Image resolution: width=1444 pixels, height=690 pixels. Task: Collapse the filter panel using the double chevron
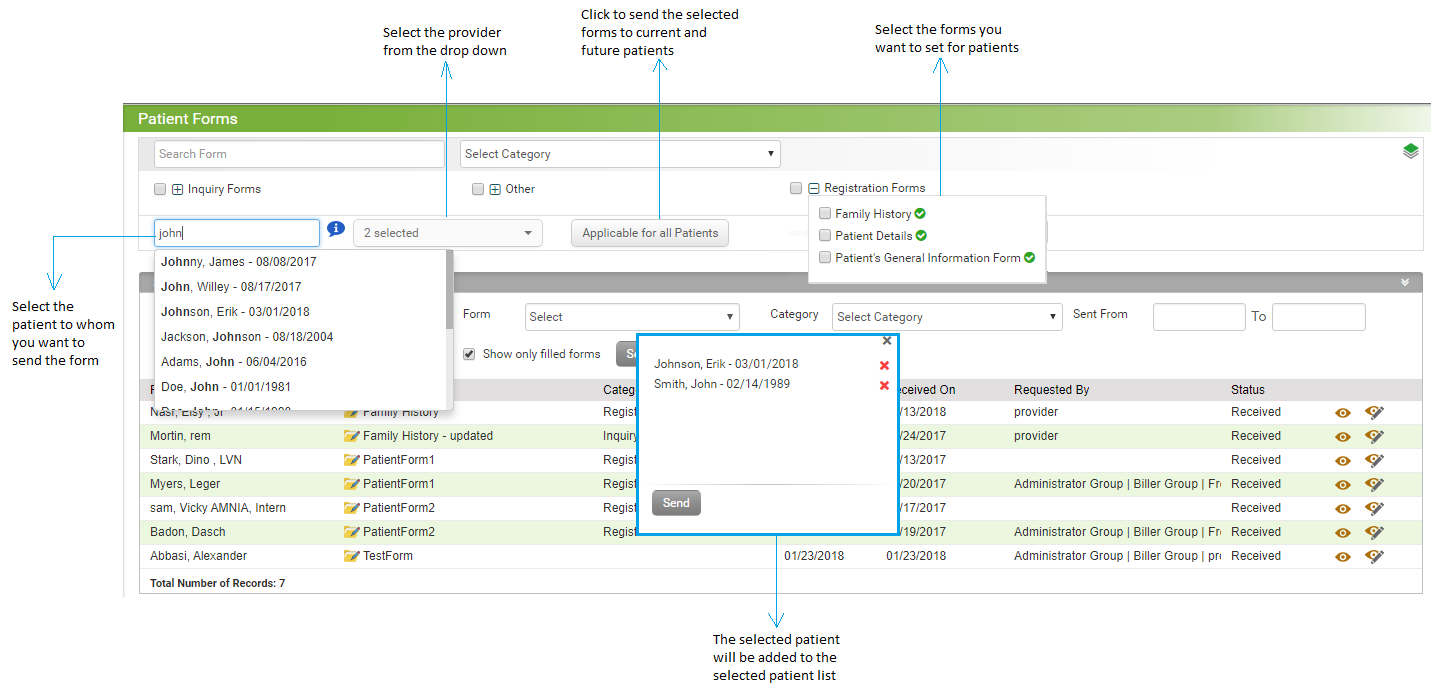pyautogui.click(x=1403, y=282)
